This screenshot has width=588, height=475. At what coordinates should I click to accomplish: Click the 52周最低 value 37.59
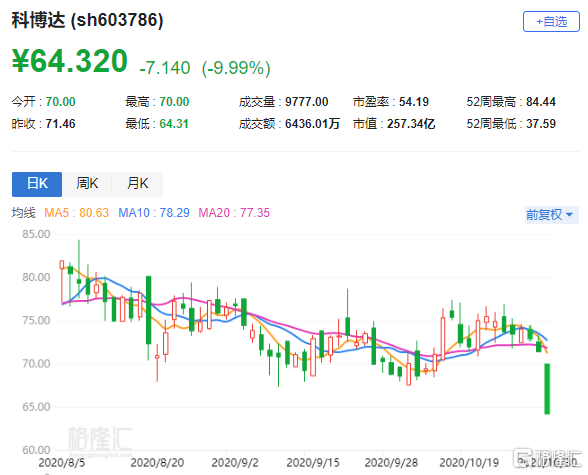[541, 124]
